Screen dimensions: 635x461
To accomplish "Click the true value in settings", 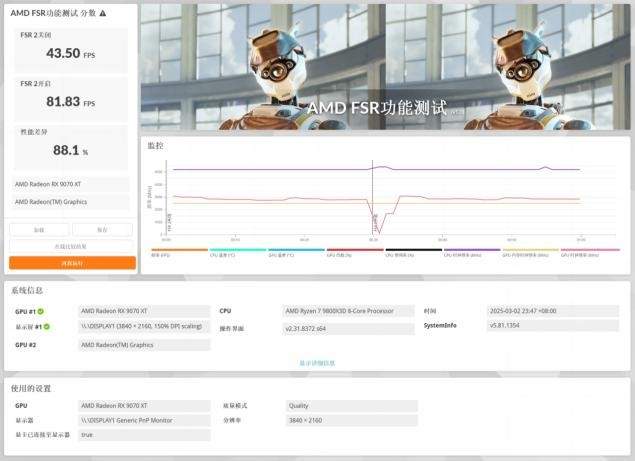I will (x=144, y=435).
